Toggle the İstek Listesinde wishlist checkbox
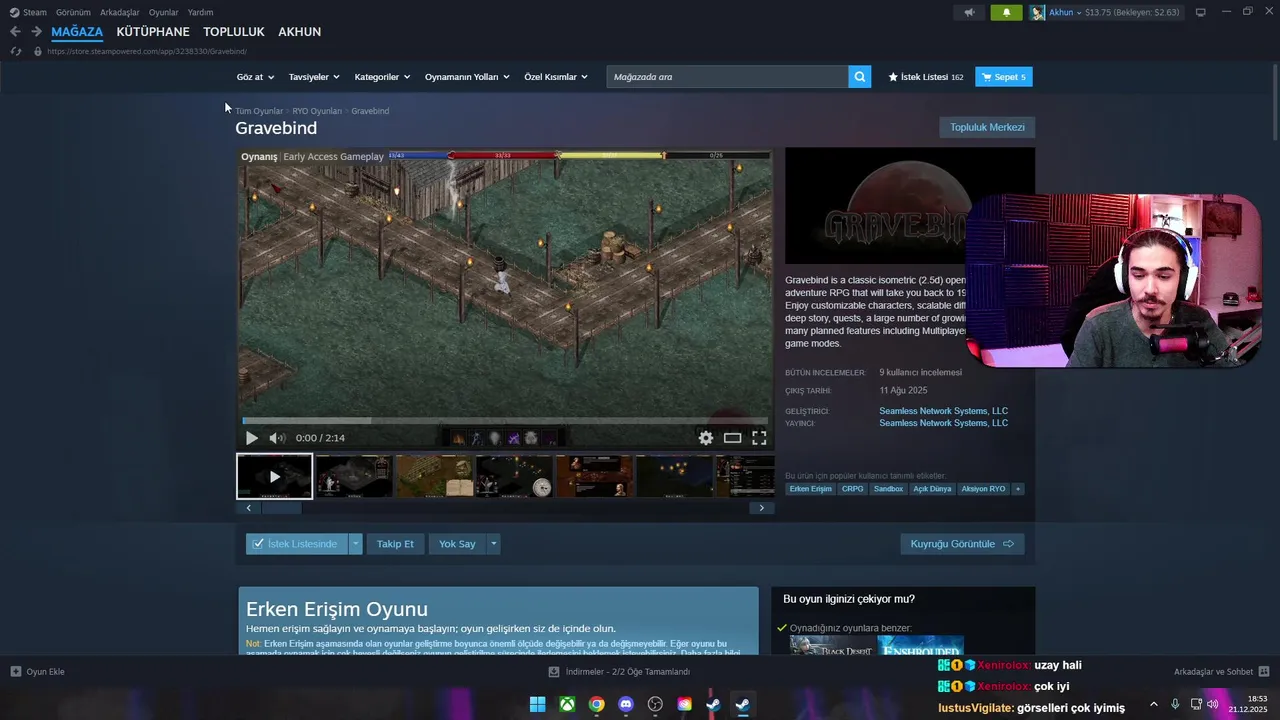This screenshot has width=1280, height=720. tap(258, 544)
